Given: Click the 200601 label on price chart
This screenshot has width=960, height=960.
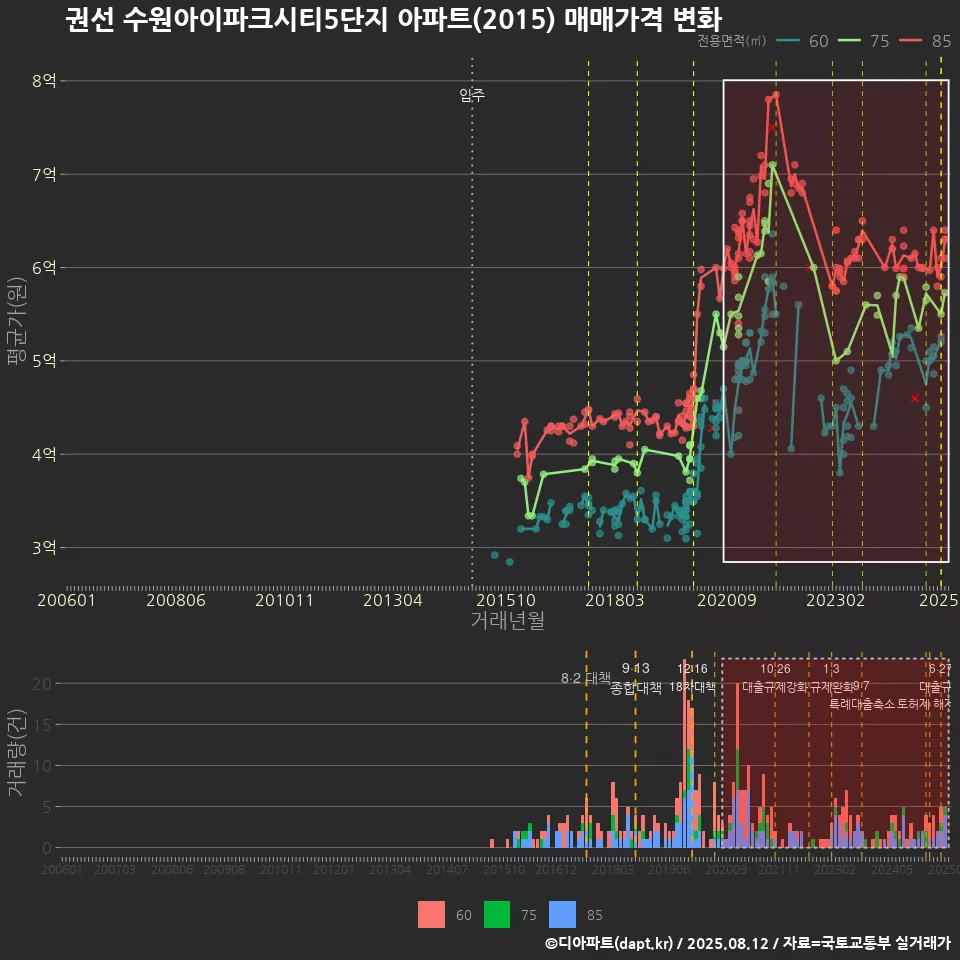Looking at the screenshot, I should tap(66, 600).
